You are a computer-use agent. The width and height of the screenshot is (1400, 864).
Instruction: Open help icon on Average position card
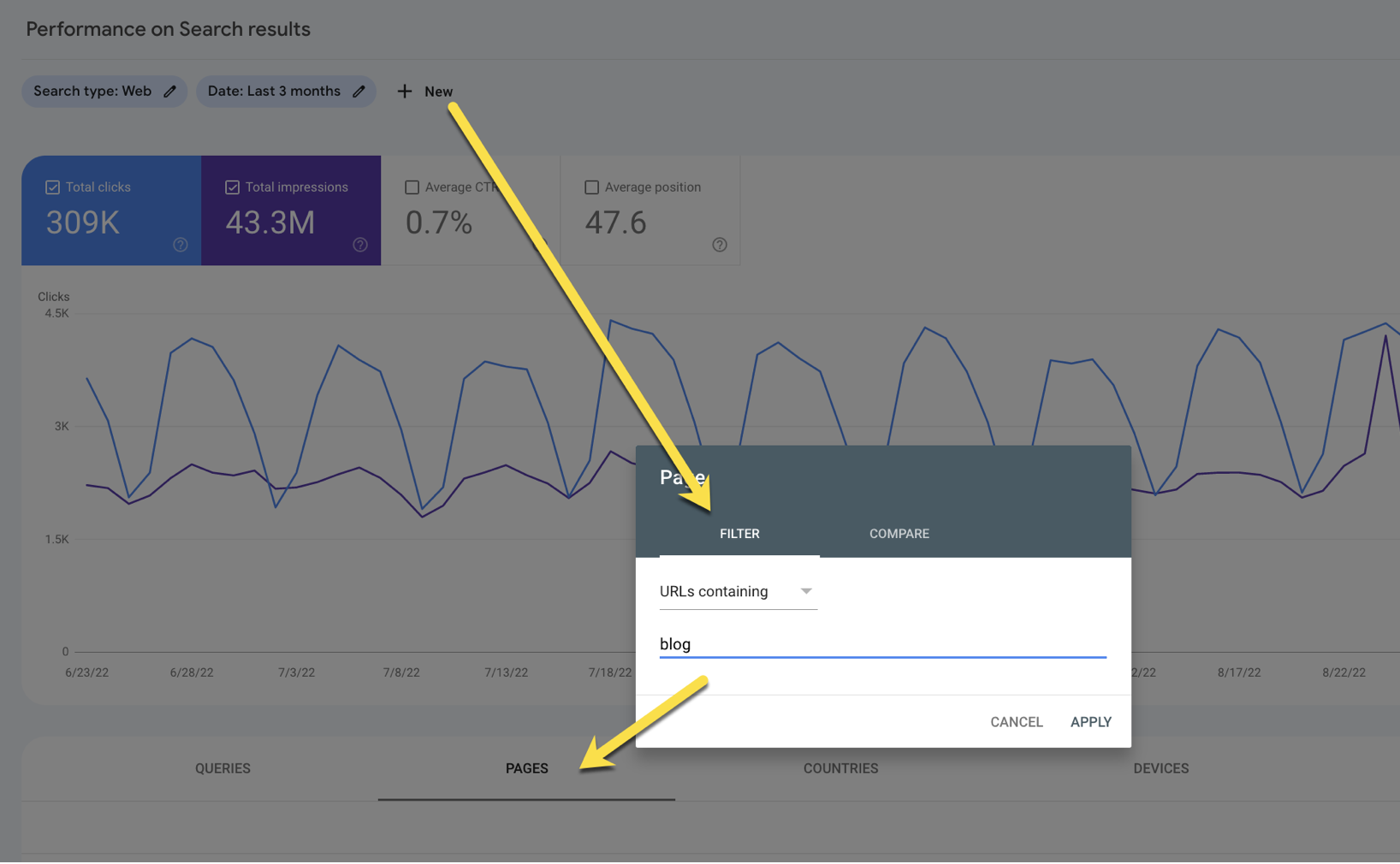(720, 245)
